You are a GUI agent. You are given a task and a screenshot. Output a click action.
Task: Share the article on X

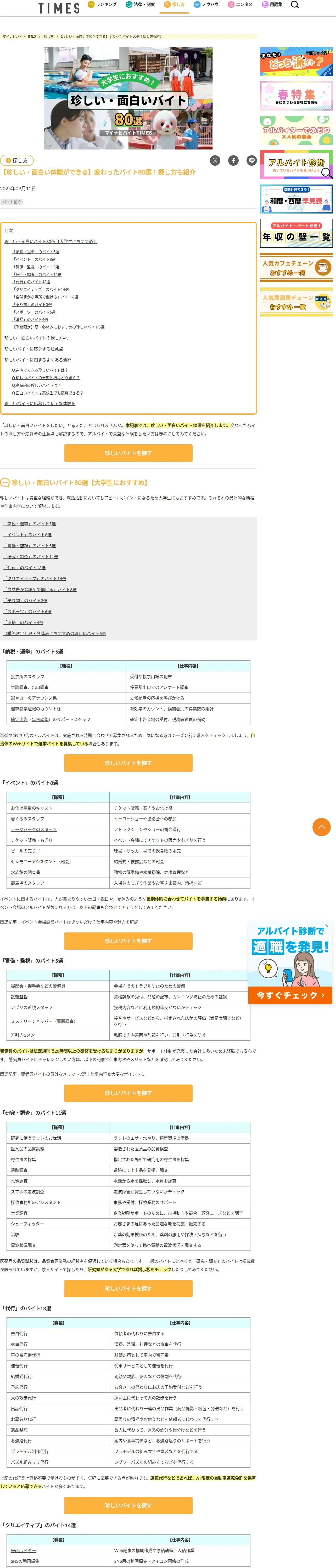pyautogui.click(x=215, y=161)
